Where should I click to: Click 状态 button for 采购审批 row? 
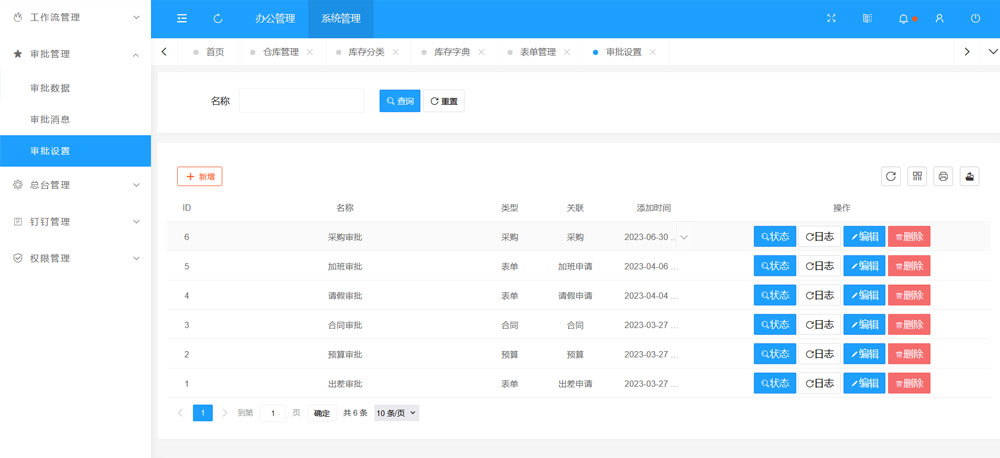(775, 237)
